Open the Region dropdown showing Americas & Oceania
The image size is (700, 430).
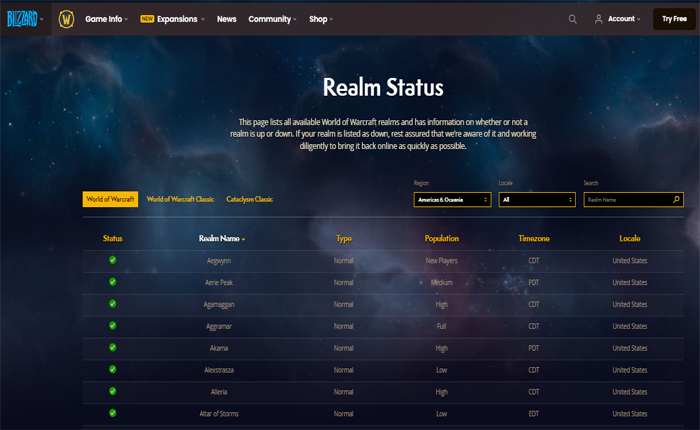[x=452, y=200]
